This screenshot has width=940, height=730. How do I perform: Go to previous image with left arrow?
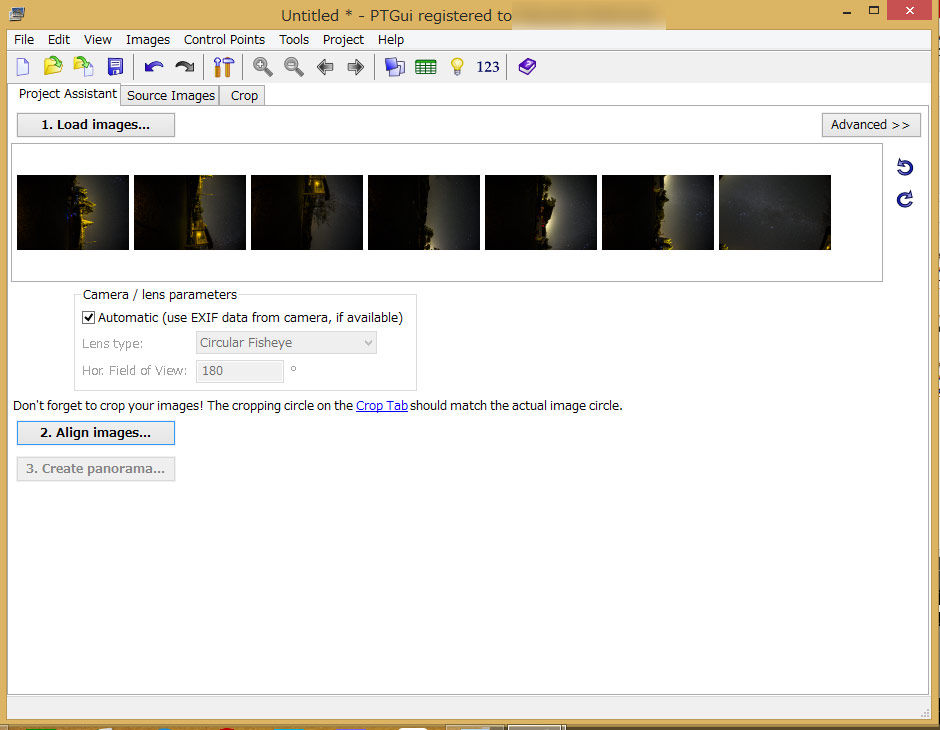[x=325, y=67]
